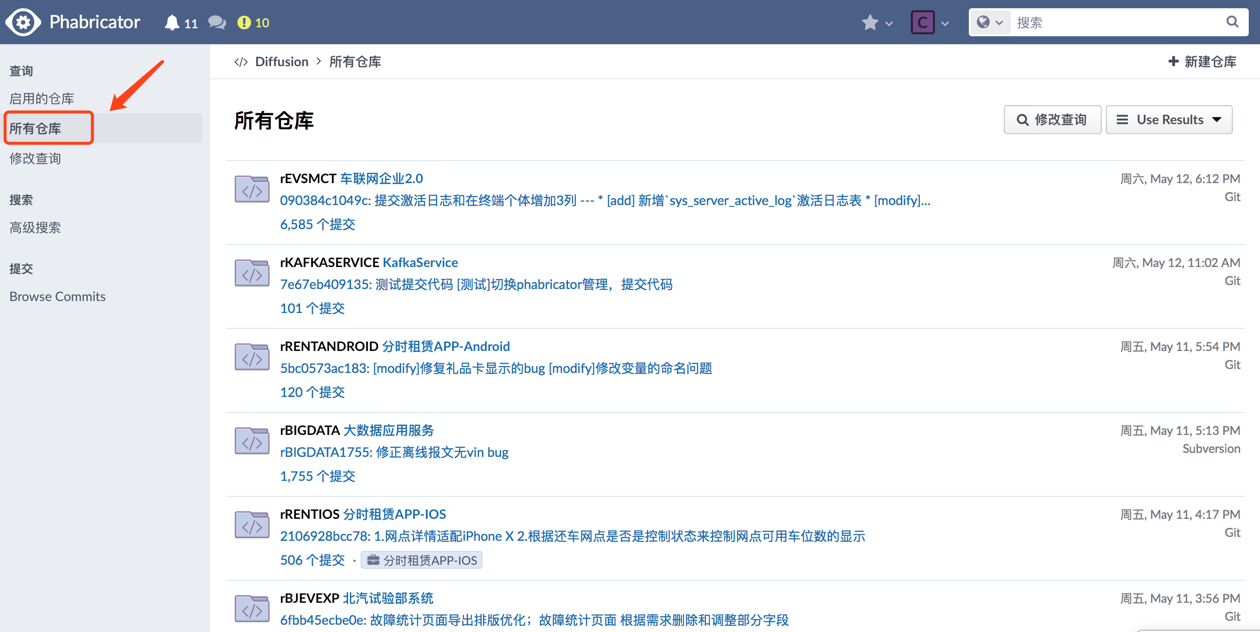The width and height of the screenshot is (1260, 632).
Task: Click the rRENTIOS repository callsign text
Action: tap(310, 514)
